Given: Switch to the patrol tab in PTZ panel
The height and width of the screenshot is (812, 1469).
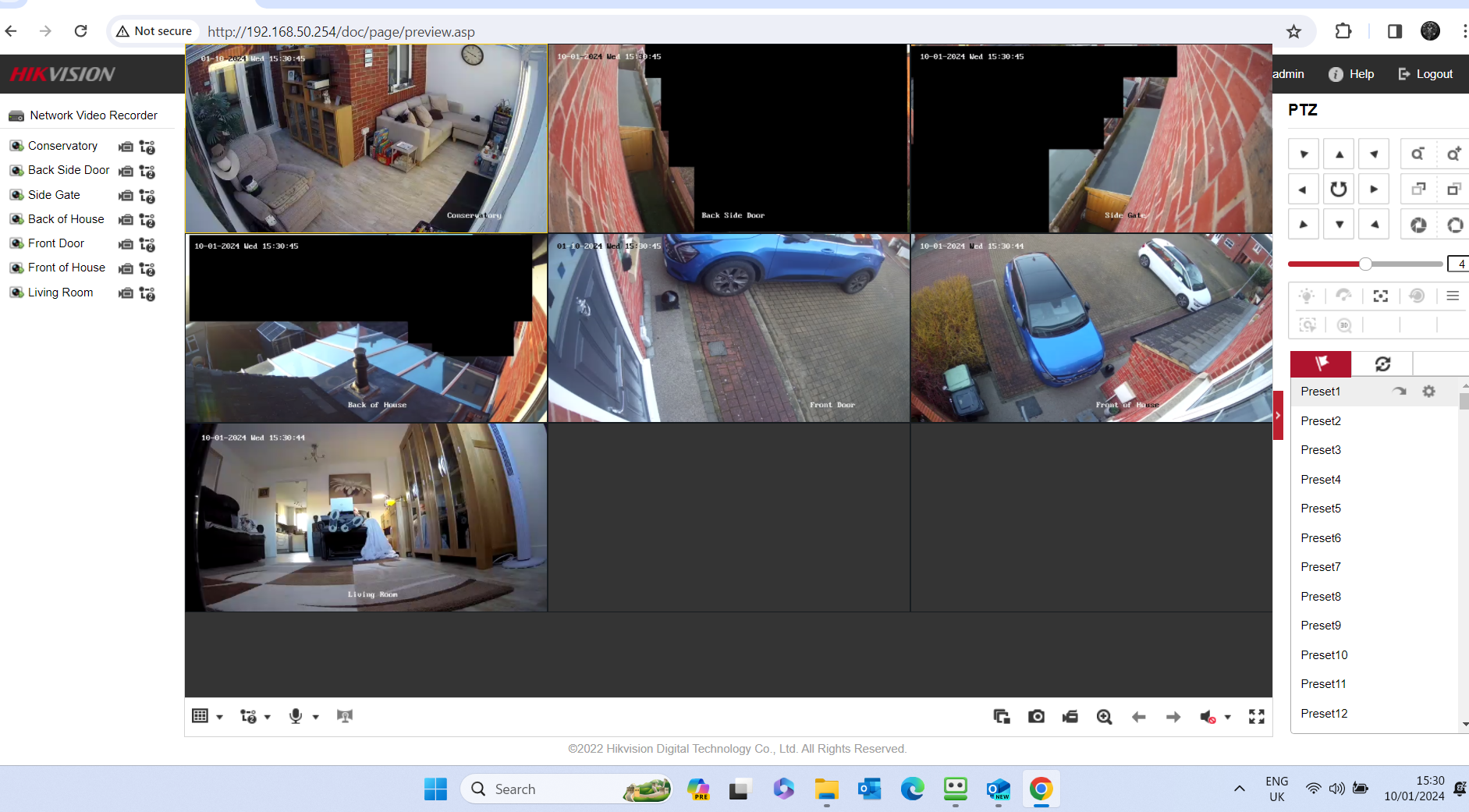Looking at the screenshot, I should [x=1382, y=363].
